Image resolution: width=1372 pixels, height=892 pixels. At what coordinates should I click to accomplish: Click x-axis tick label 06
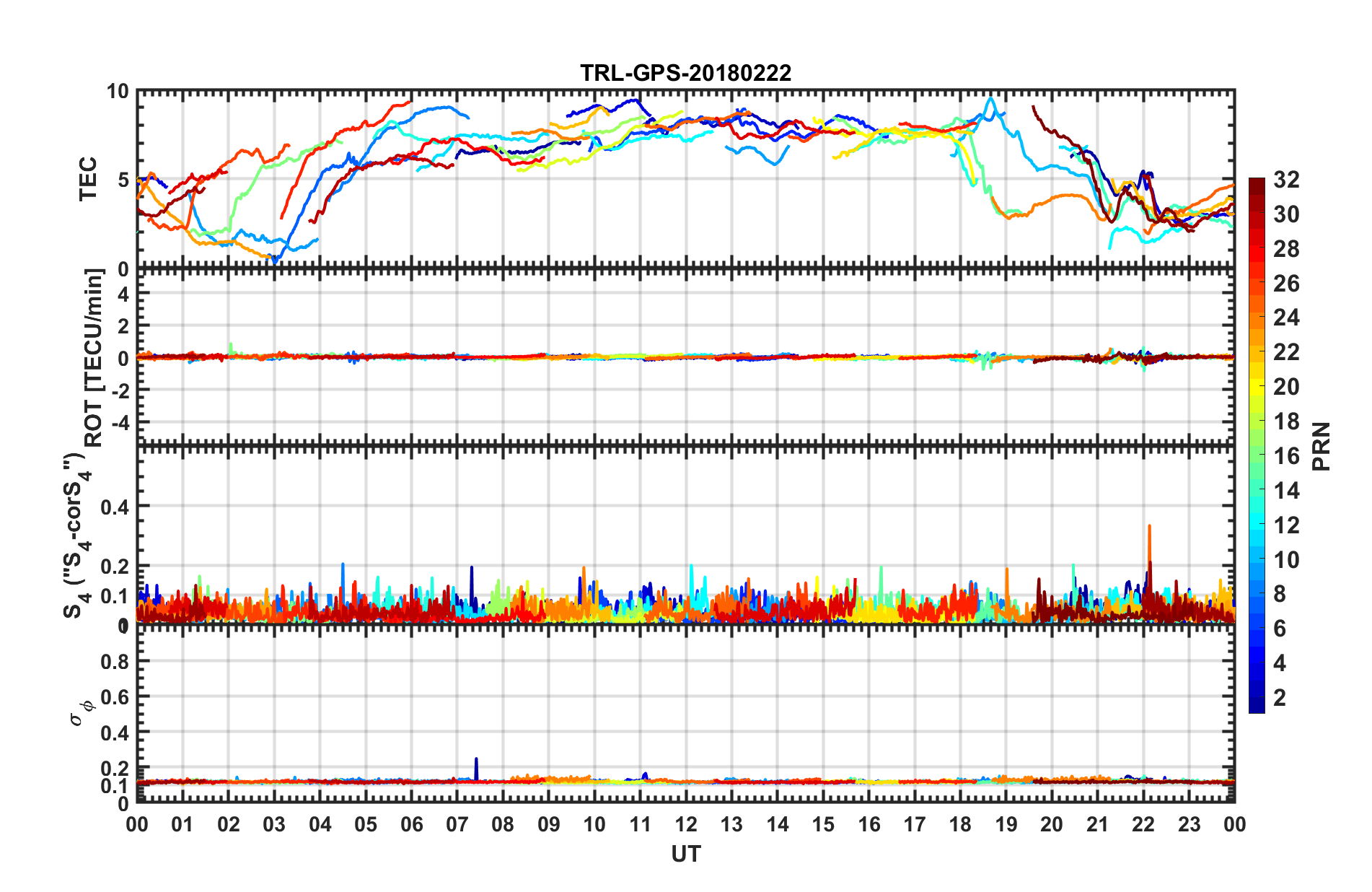(x=411, y=824)
